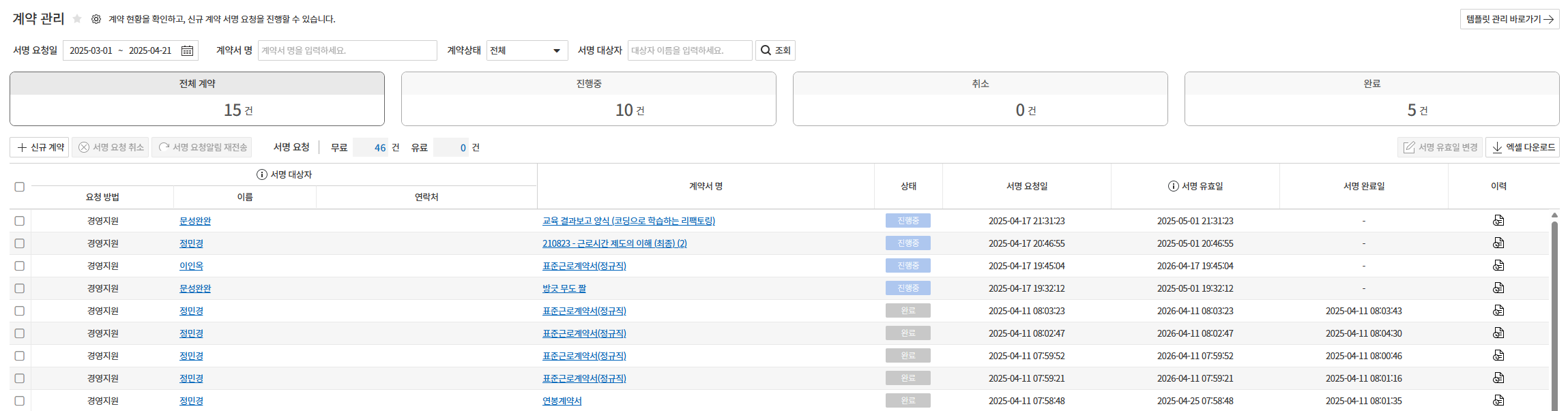
Task: Open history icon for first row 문성완완
Action: (1498, 220)
